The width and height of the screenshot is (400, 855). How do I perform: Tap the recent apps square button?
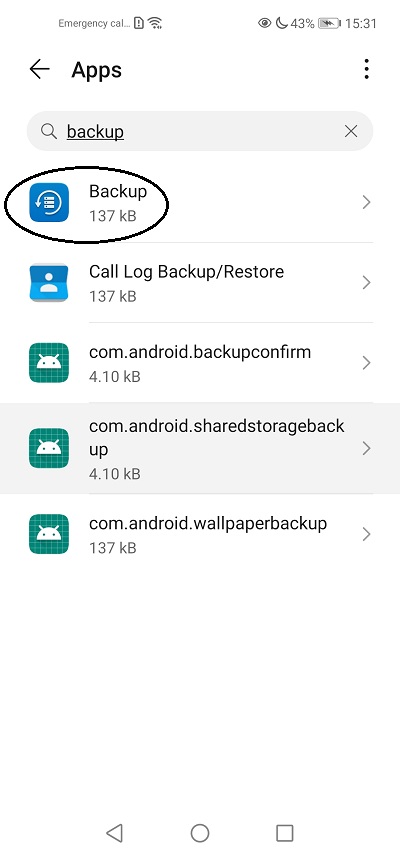pyautogui.click(x=284, y=833)
